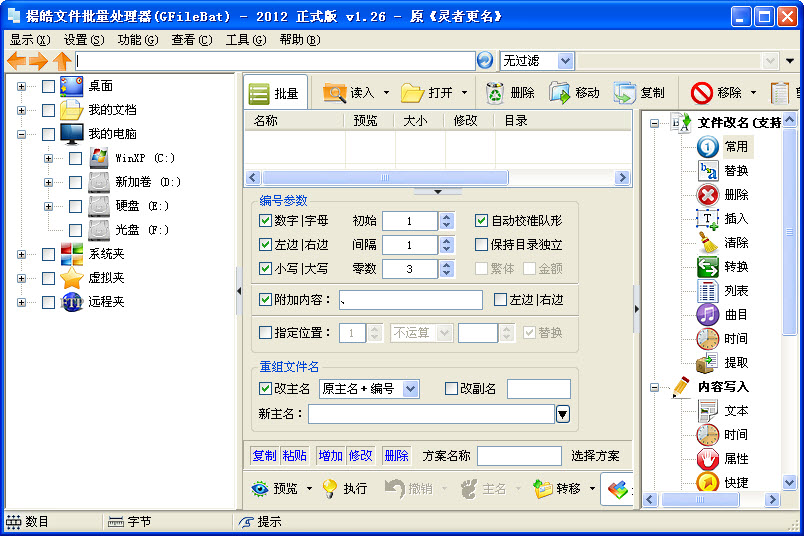Toggle 改主名 checkbox

click(x=265, y=389)
